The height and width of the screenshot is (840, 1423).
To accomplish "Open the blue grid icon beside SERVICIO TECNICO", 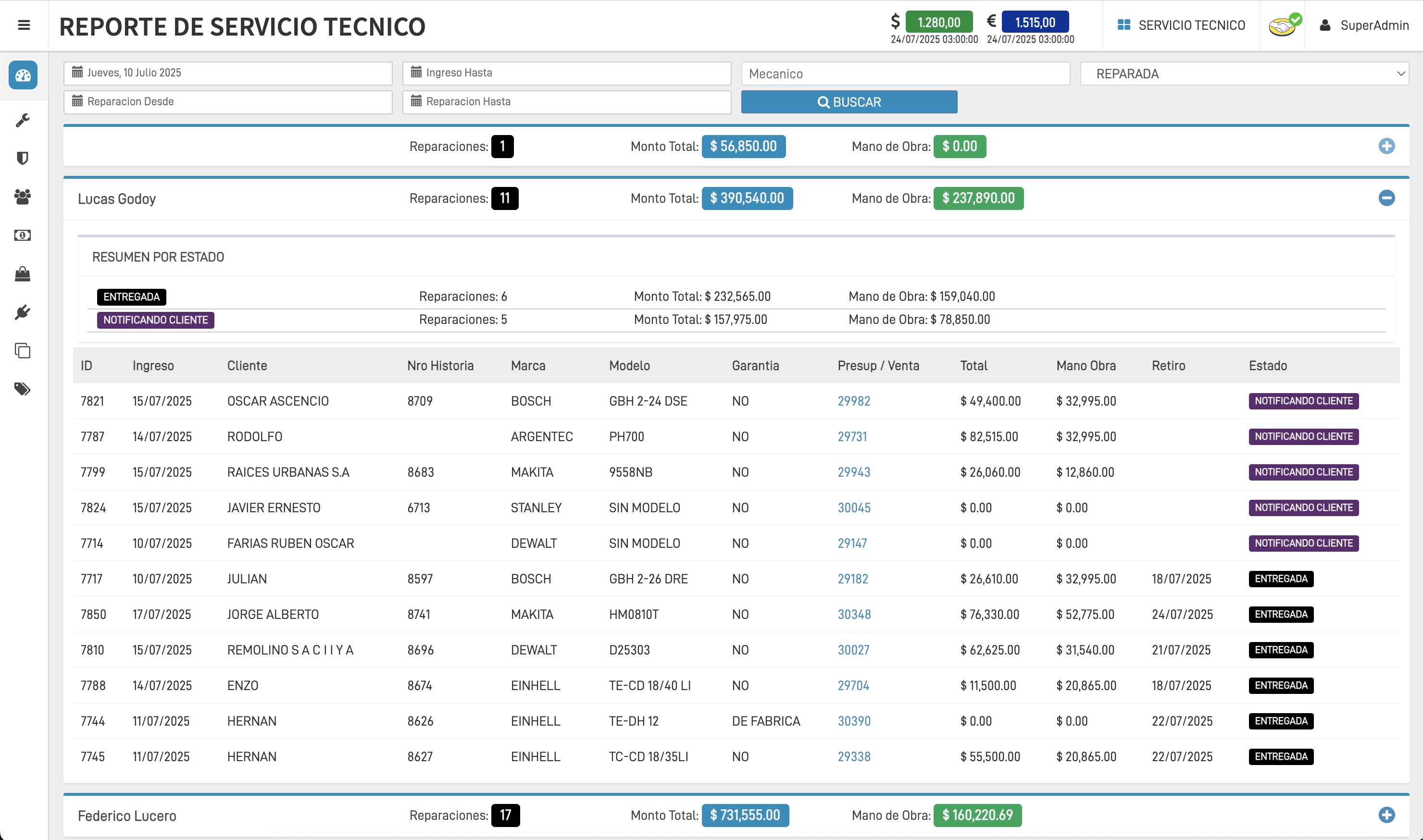I will (x=1123, y=25).
